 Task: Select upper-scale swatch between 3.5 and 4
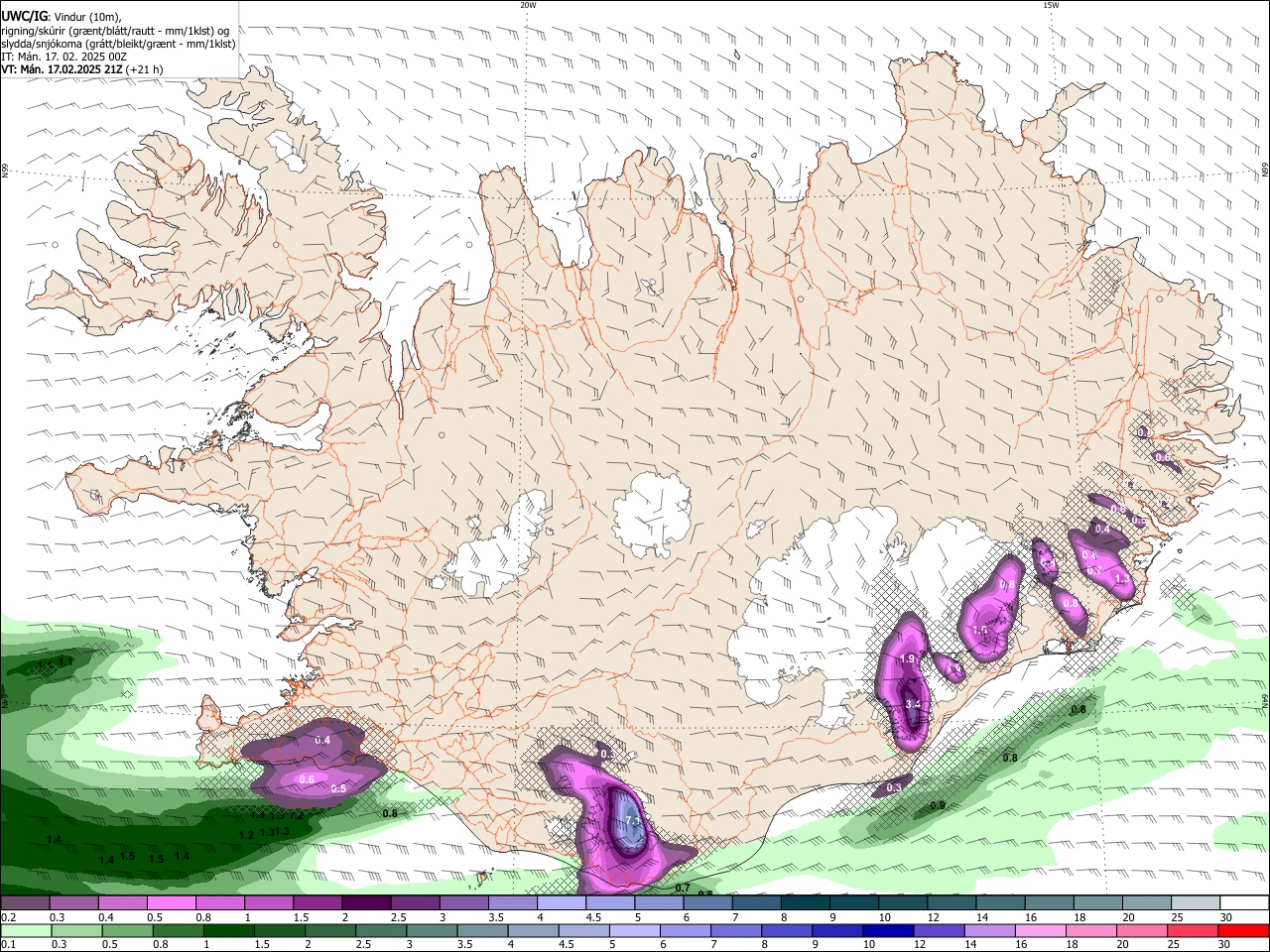tap(514, 902)
